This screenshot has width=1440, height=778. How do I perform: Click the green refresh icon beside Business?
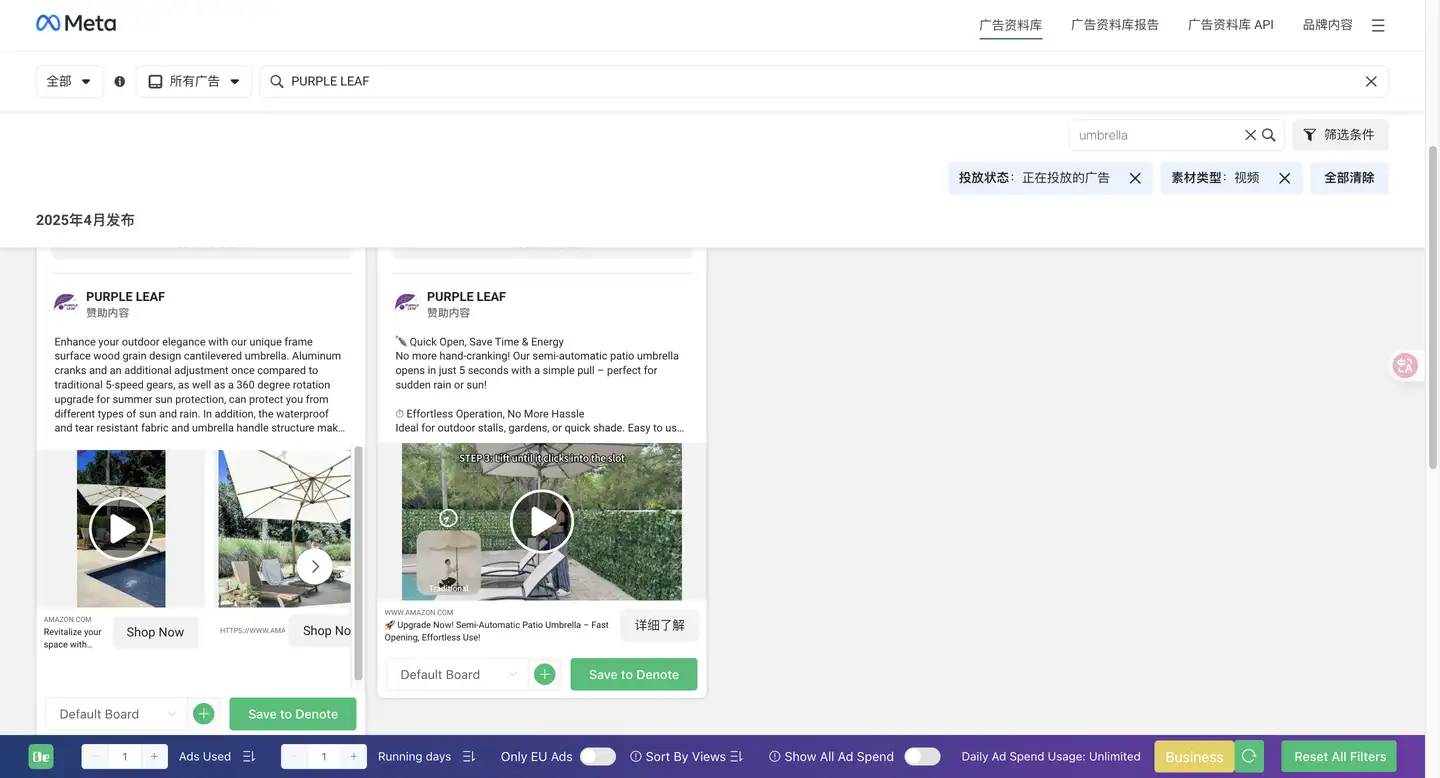pos(1250,756)
